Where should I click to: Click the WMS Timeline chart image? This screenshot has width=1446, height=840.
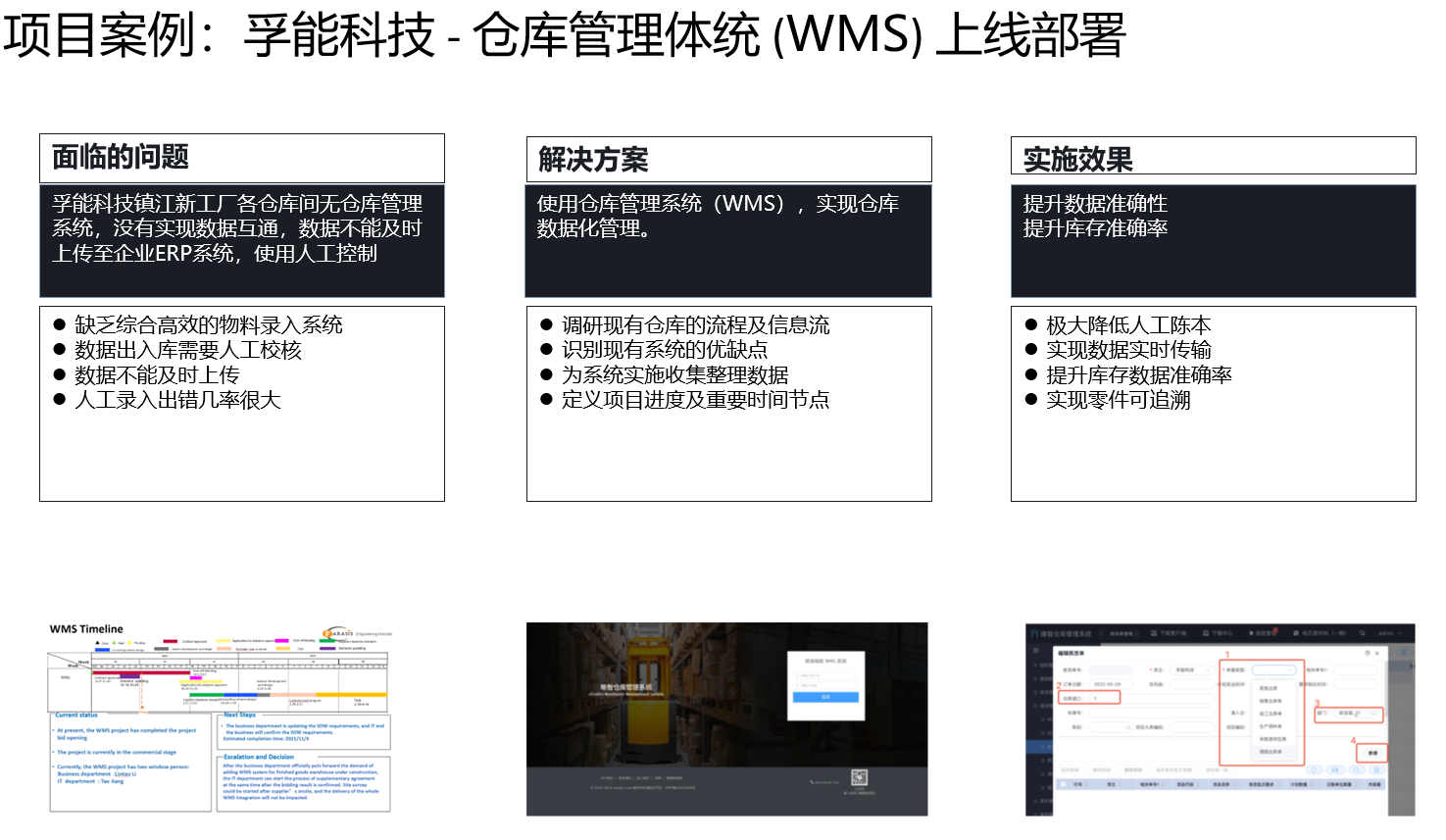(x=220, y=717)
